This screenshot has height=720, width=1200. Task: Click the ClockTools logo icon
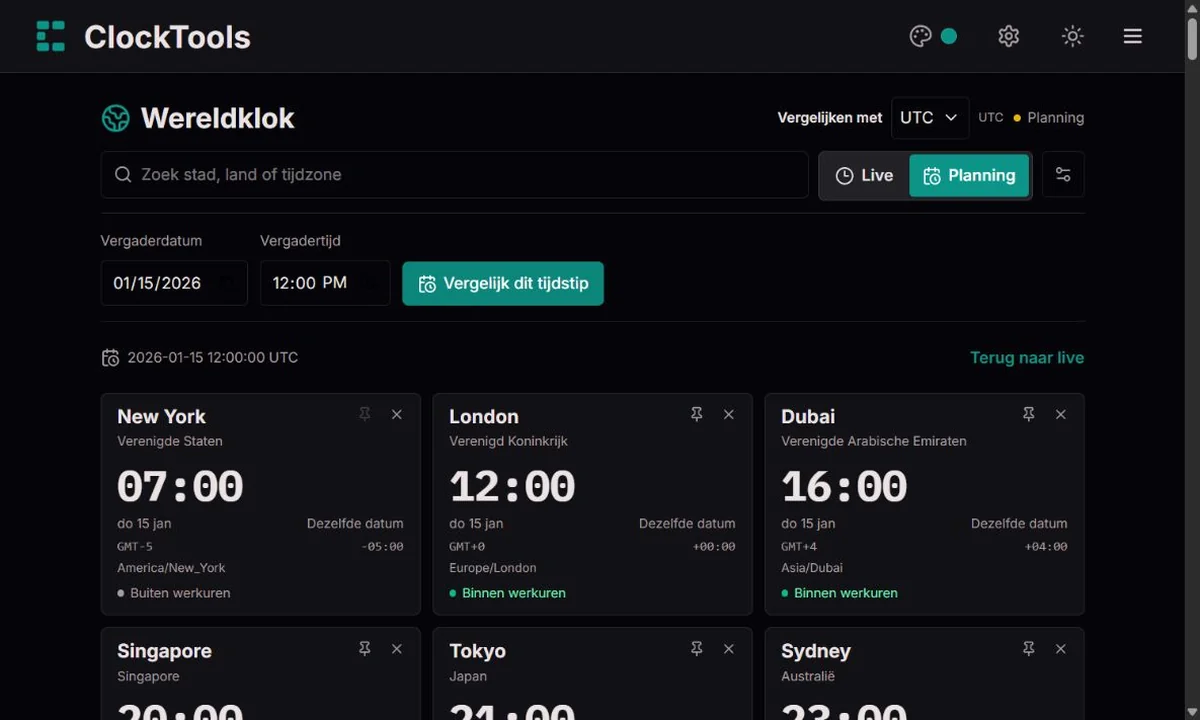[51, 36]
